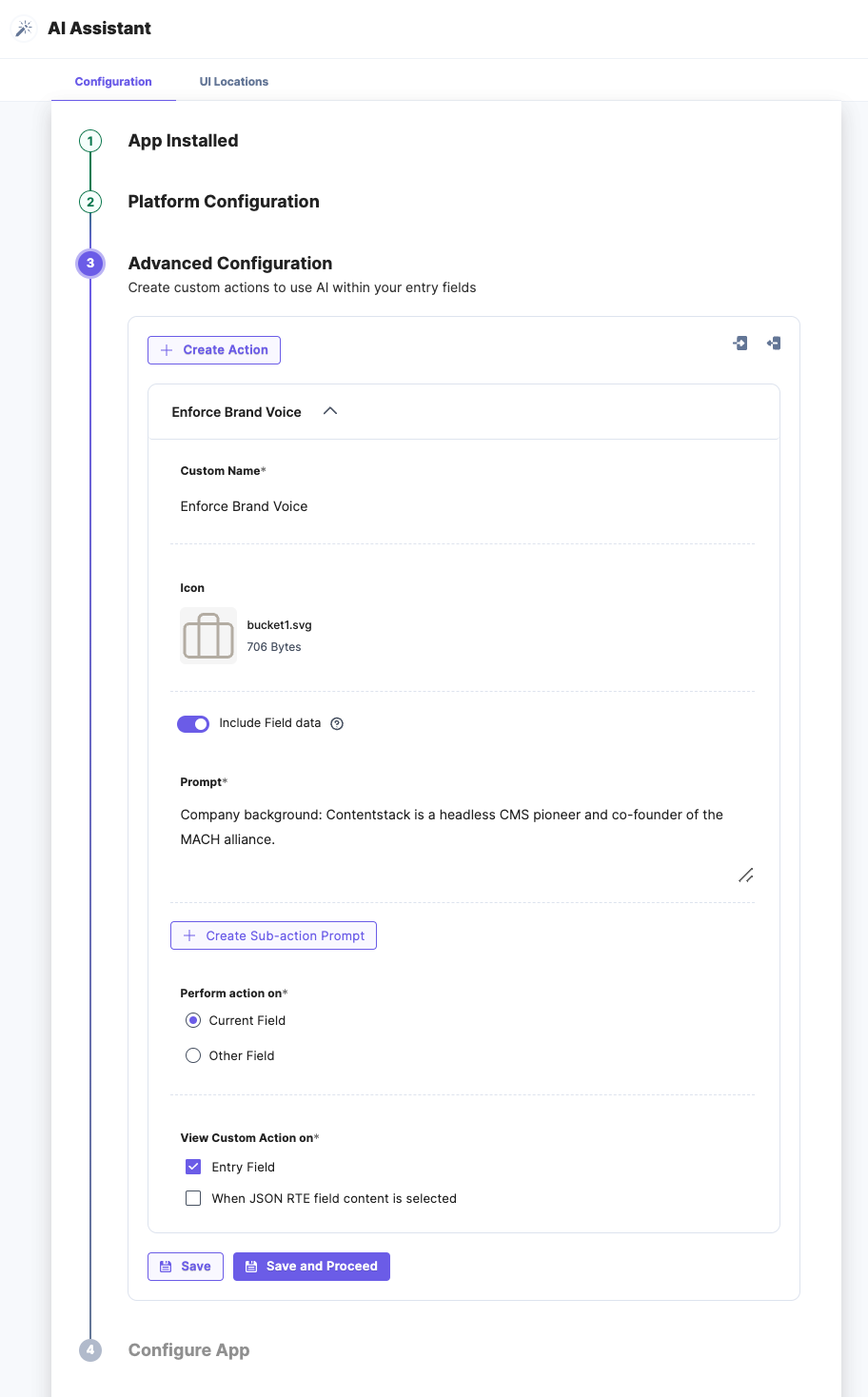This screenshot has height=1397, width=868.
Task: Click the Prompt textarea resize handle
Action: click(x=746, y=876)
